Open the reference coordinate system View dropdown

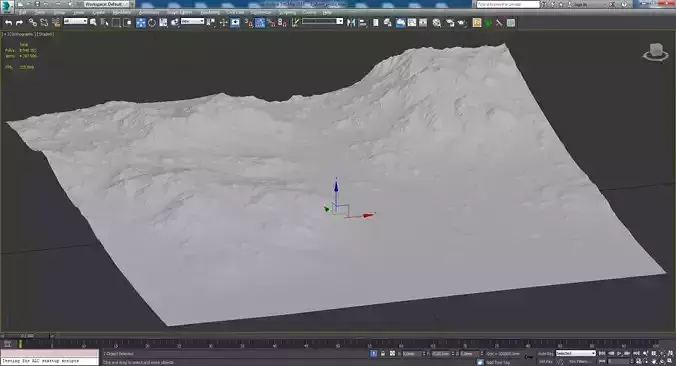pos(193,21)
